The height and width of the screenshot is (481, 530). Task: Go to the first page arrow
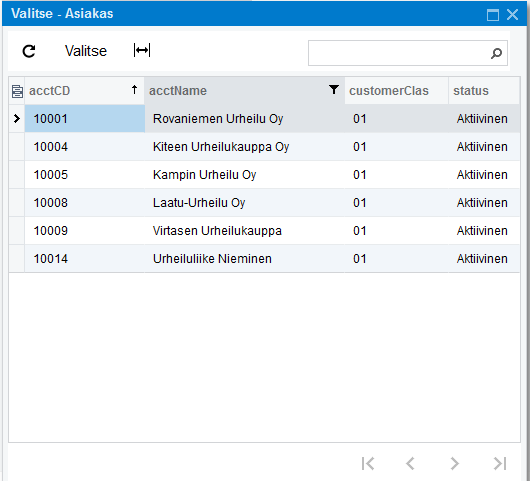pyautogui.click(x=368, y=463)
